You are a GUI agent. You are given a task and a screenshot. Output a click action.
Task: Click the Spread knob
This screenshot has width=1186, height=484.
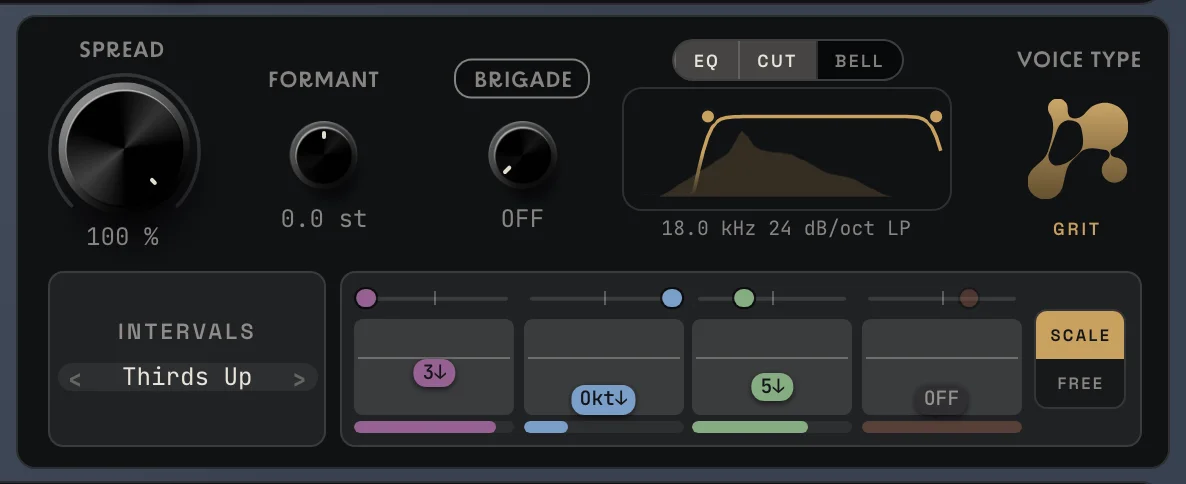point(124,146)
